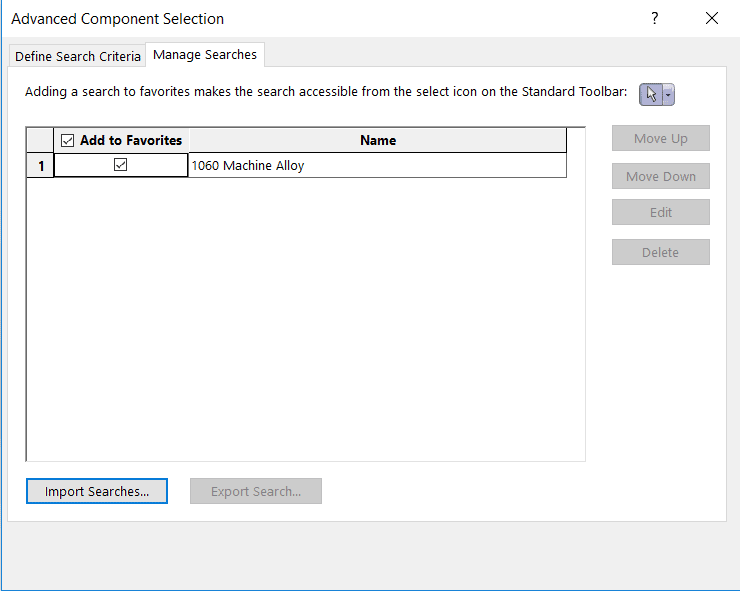The image size is (740, 591).
Task: Click the Advanced Component Selection title bar
Action: coord(300,19)
